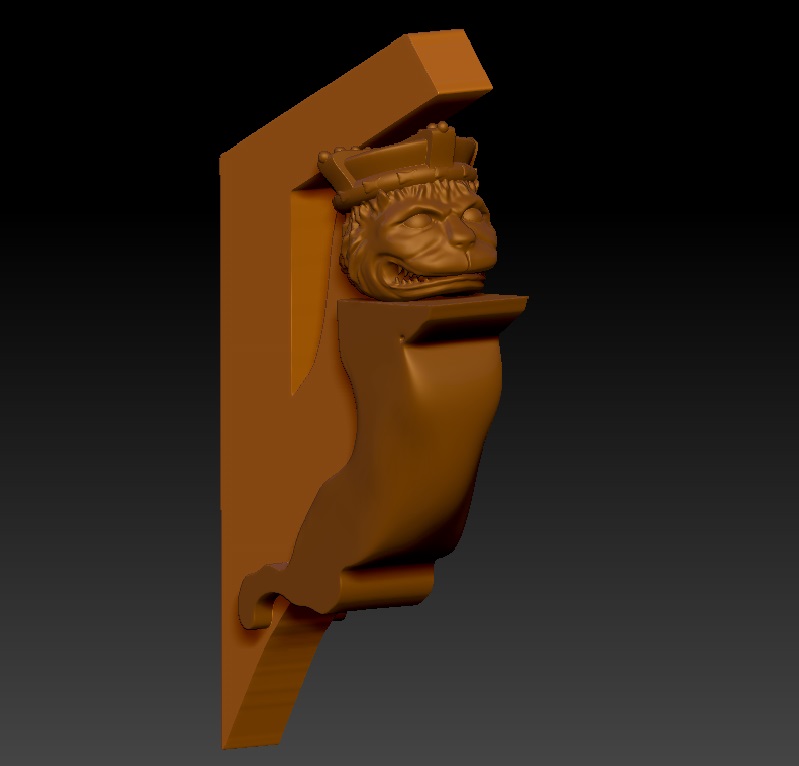799x766 pixels.
Task: Select the lion's lower jaw and chin
Action: pyautogui.click(x=440, y=290)
